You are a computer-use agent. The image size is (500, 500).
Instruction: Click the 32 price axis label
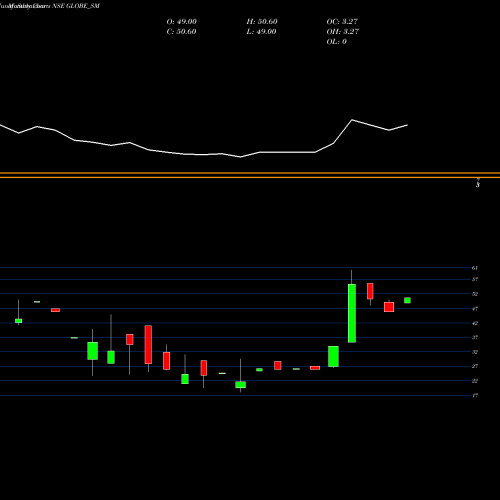[x=475, y=352]
